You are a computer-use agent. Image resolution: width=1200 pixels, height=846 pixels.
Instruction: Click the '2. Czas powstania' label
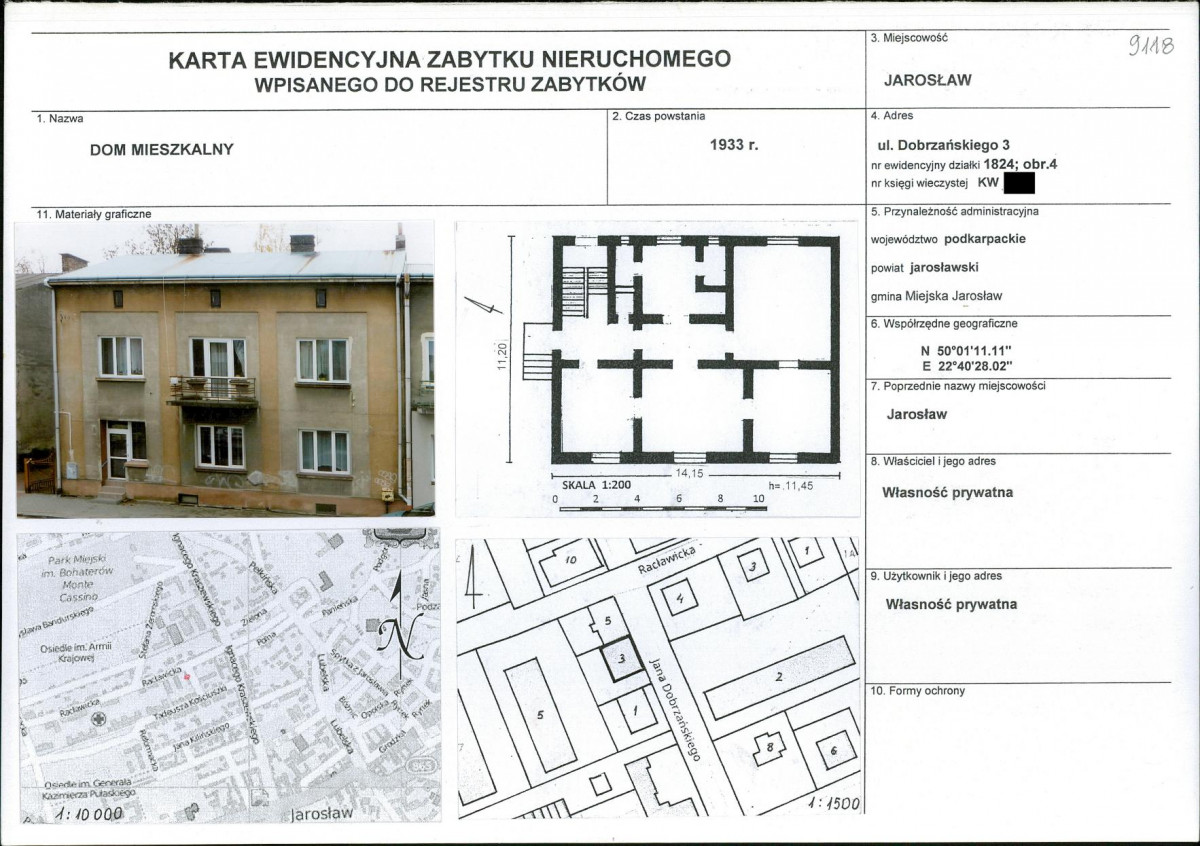pos(660,117)
